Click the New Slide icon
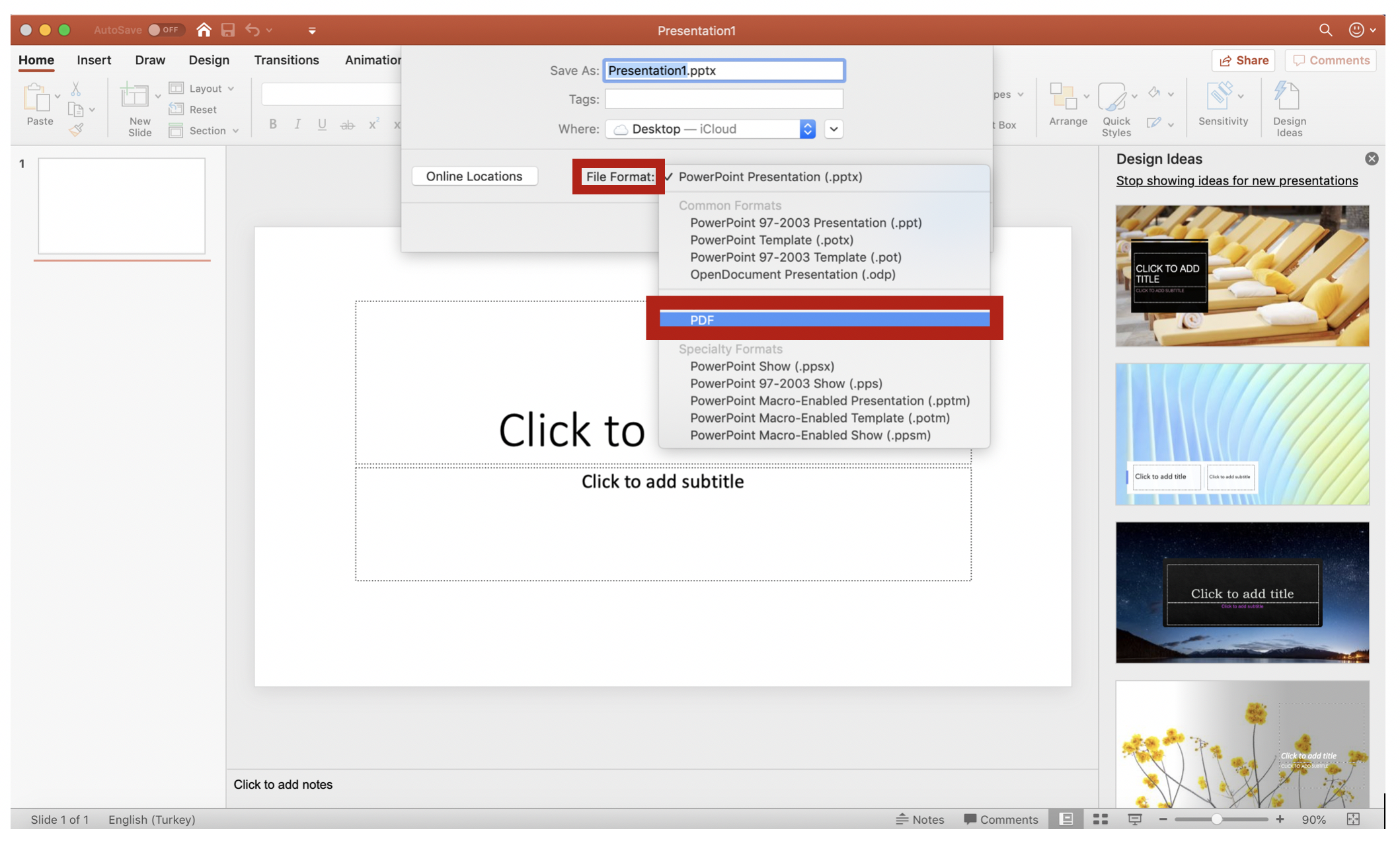This screenshot has width=1400, height=841. [x=134, y=97]
